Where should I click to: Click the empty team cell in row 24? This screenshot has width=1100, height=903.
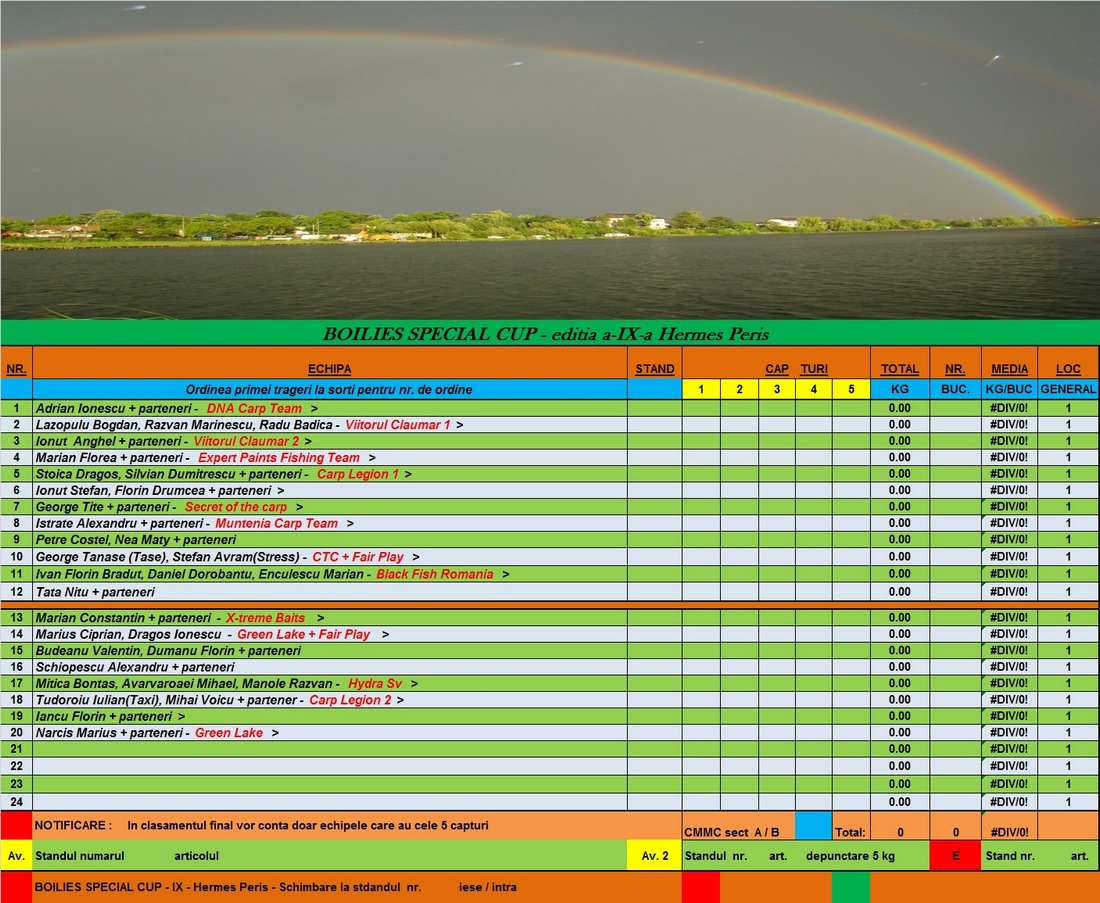(x=330, y=802)
